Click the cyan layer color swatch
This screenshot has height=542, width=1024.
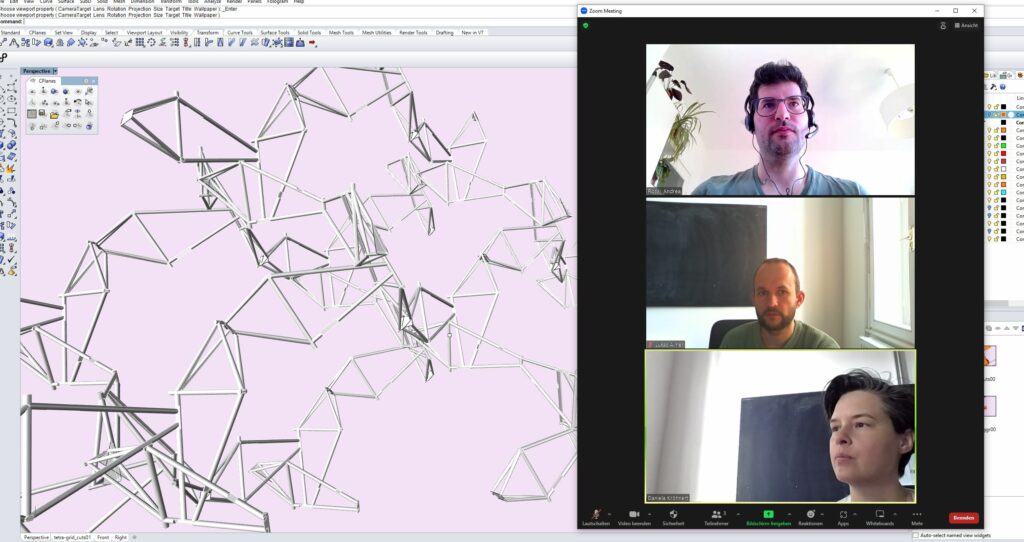[x=1003, y=193]
